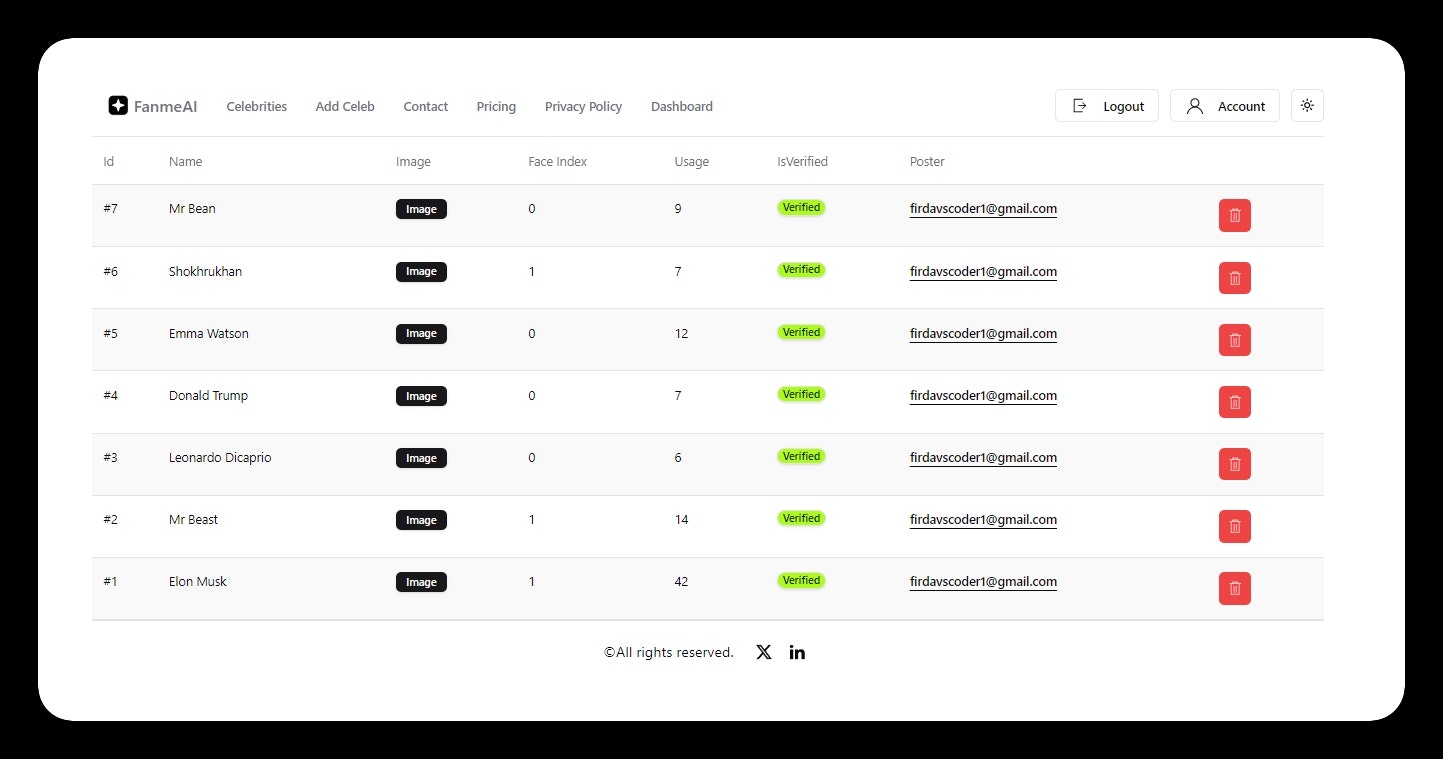This screenshot has width=1443, height=759.
Task: Open poster email for Emma Watson
Action: pos(983,333)
